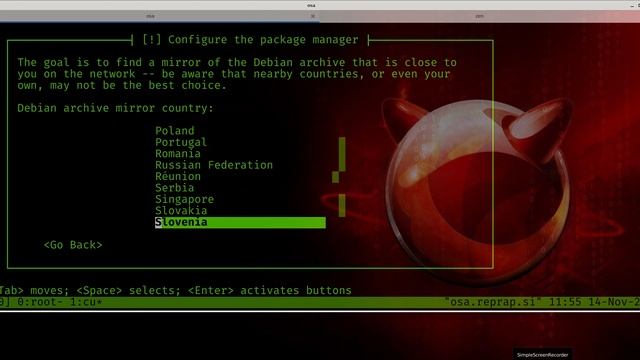Click the SimpleScreenRecorder taskbar label

click(542, 355)
